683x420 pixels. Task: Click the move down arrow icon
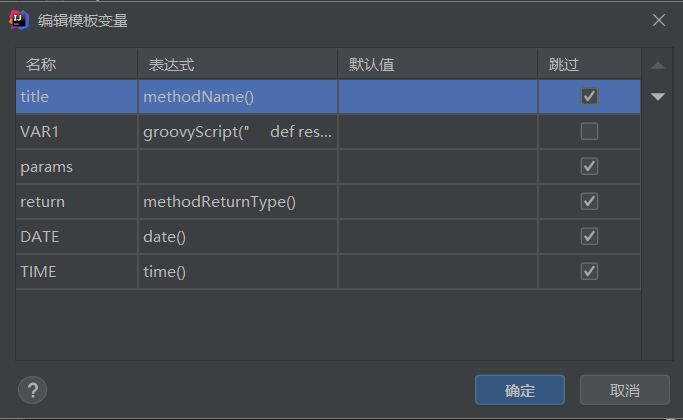click(x=657, y=97)
